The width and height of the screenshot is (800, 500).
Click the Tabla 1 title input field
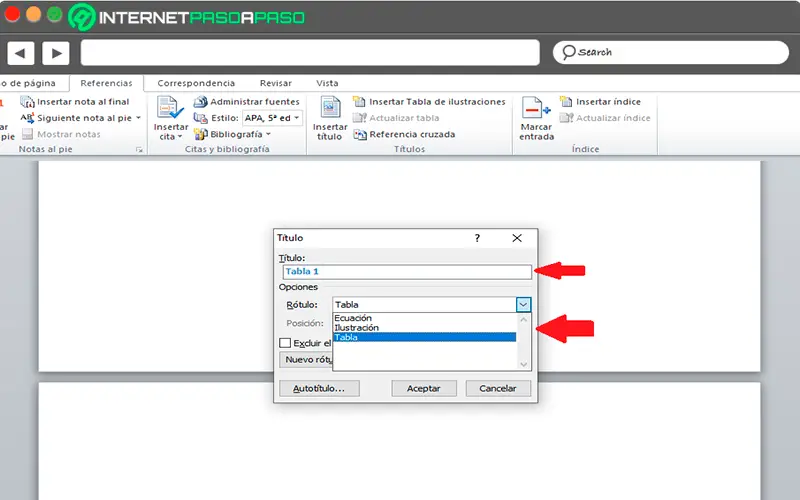[x=407, y=271]
